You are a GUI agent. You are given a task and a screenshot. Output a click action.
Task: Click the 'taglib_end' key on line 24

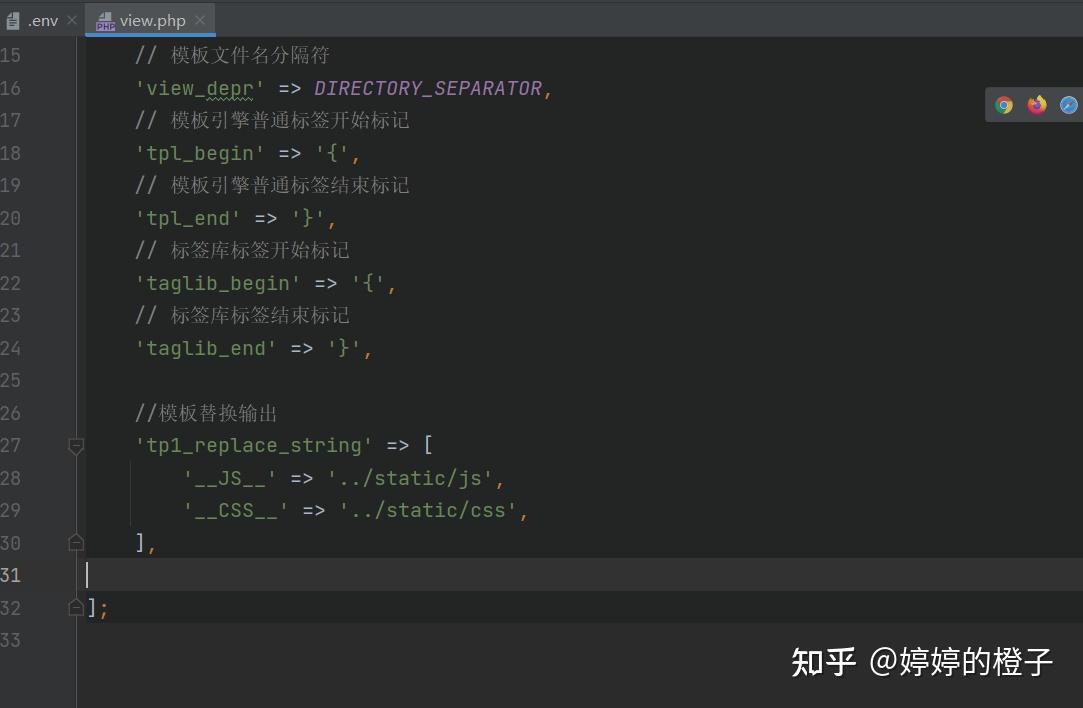pos(205,348)
